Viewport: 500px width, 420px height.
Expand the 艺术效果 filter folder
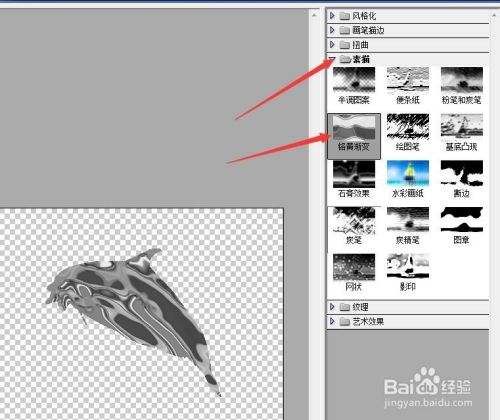coord(332,321)
